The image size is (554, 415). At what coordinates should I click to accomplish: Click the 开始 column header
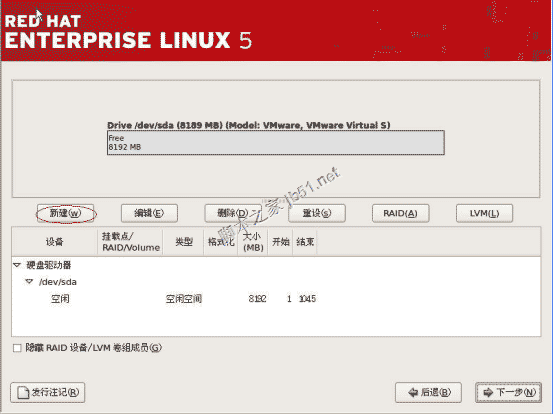pyautogui.click(x=281, y=242)
